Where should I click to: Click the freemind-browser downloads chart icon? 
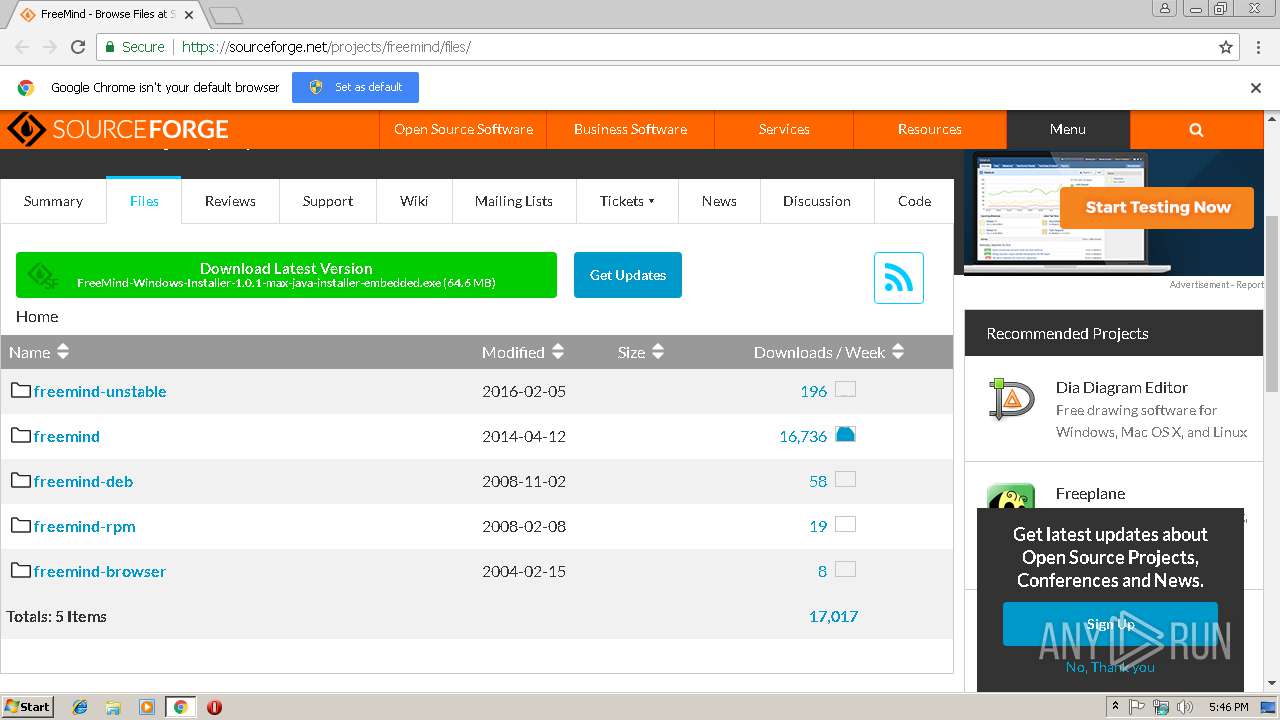[845, 569]
